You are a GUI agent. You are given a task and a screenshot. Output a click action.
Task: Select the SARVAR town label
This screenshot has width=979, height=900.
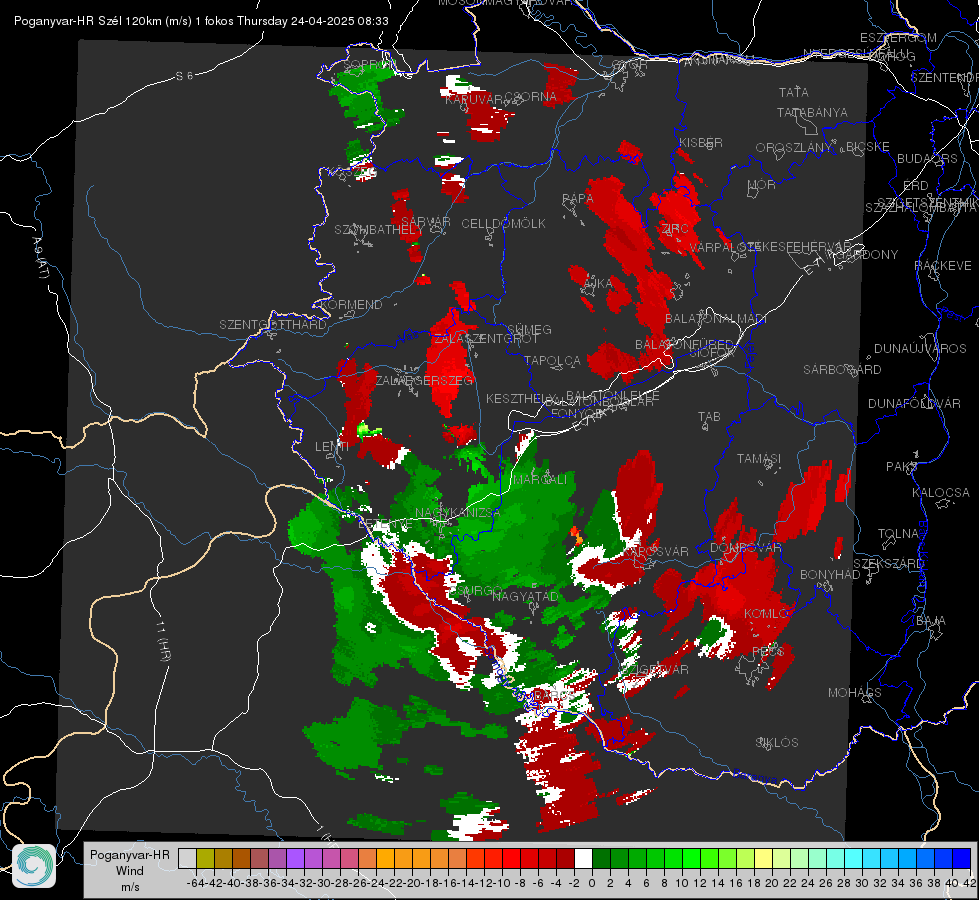click(425, 221)
